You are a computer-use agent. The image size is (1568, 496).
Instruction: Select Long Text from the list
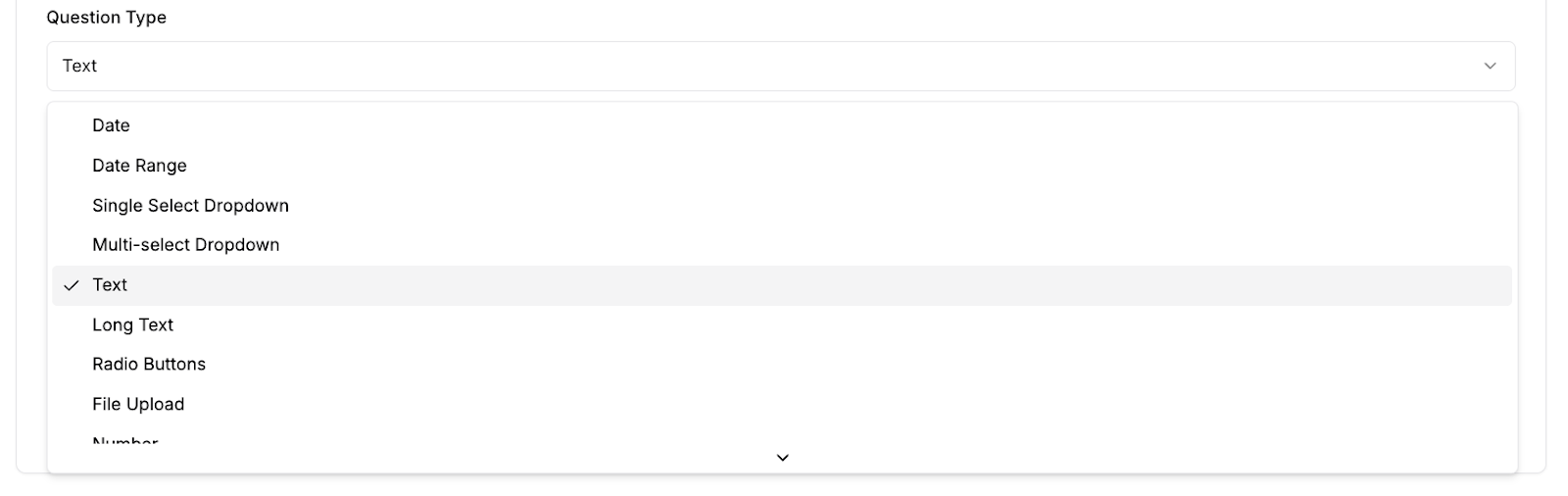(132, 325)
